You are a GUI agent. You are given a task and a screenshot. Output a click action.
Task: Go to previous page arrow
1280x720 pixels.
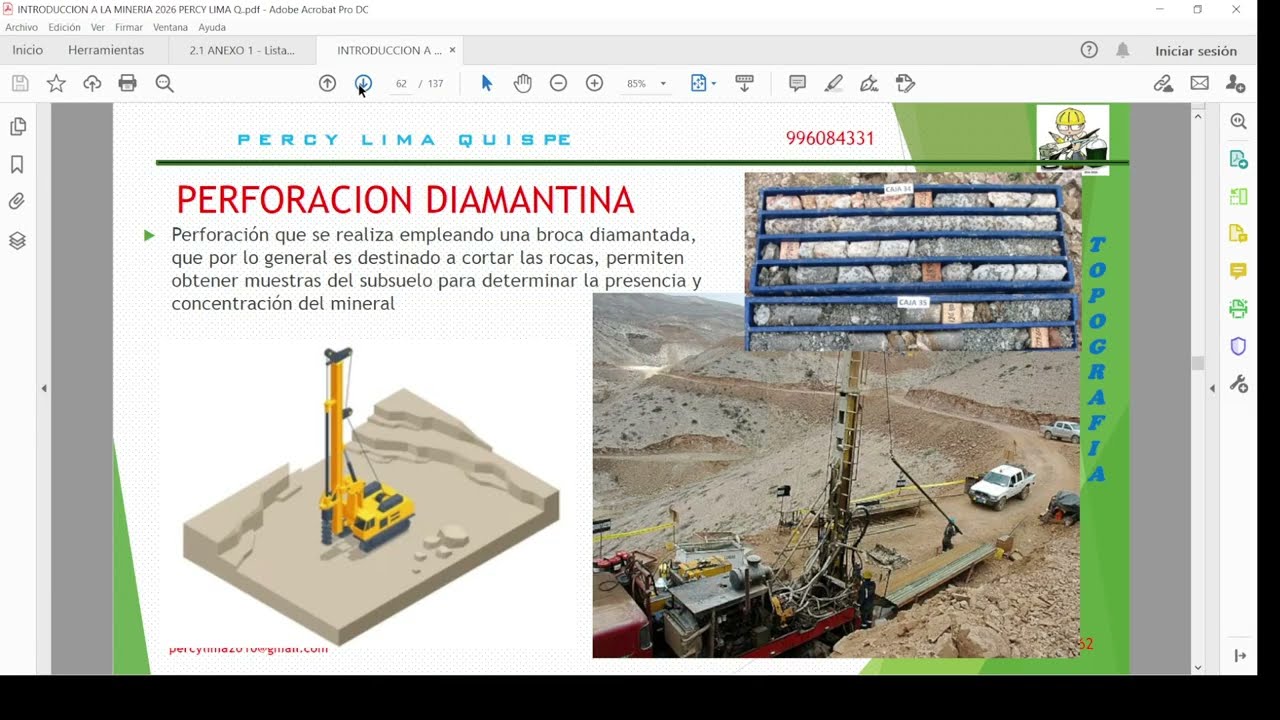[x=327, y=84]
